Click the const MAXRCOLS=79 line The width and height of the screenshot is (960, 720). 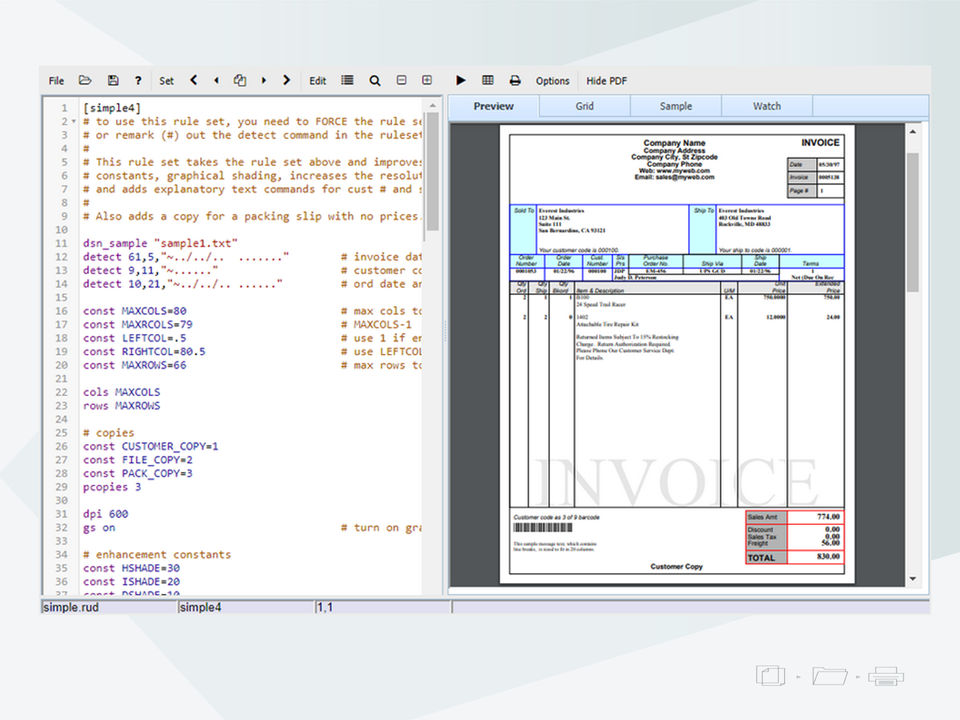point(138,324)
